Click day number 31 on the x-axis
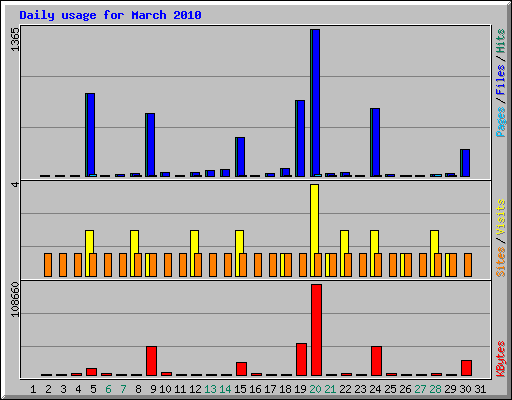This screenshot has height=400, width=512. (x=480, y=389)
